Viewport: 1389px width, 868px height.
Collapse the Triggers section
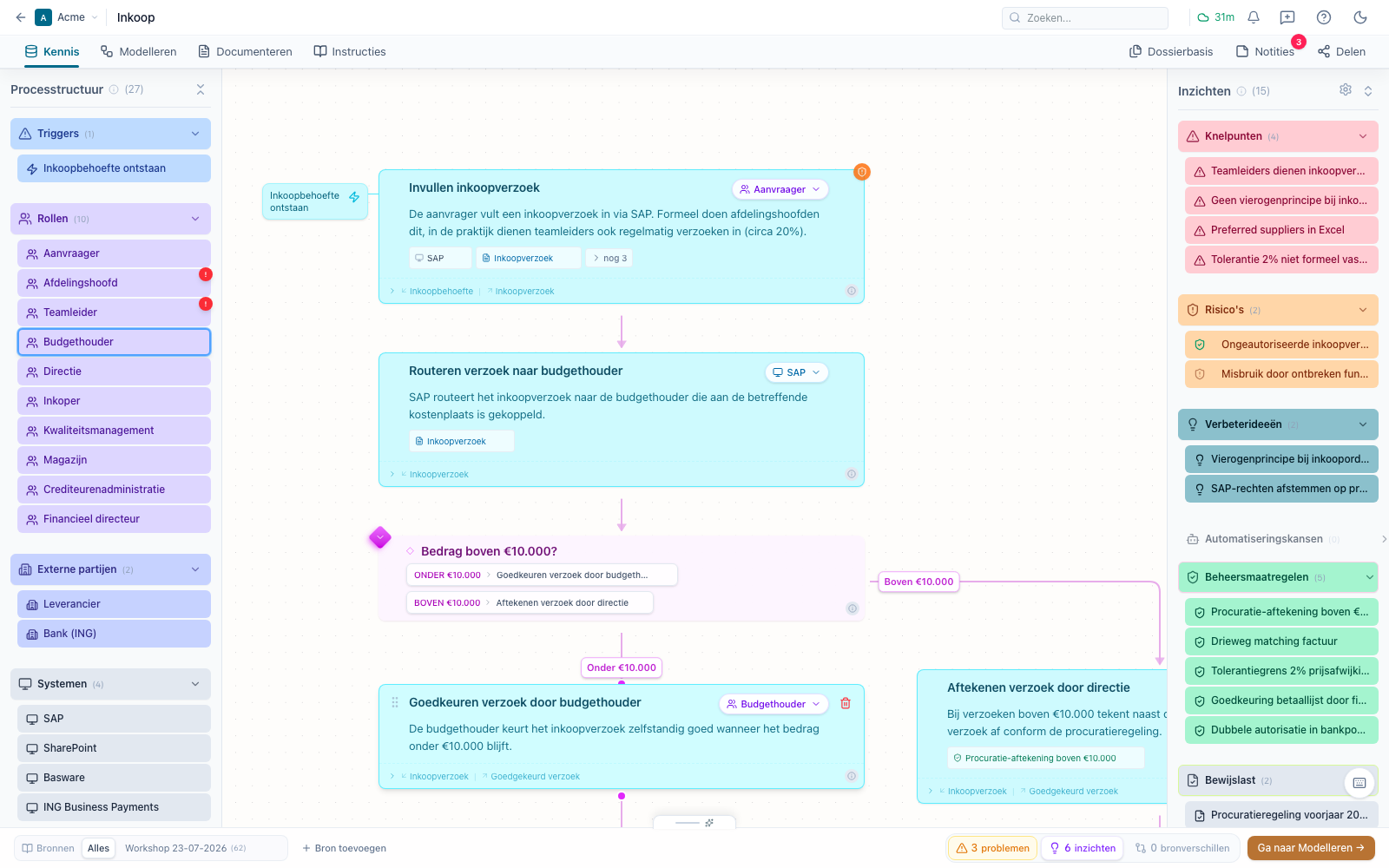click(x=195, y=134)
